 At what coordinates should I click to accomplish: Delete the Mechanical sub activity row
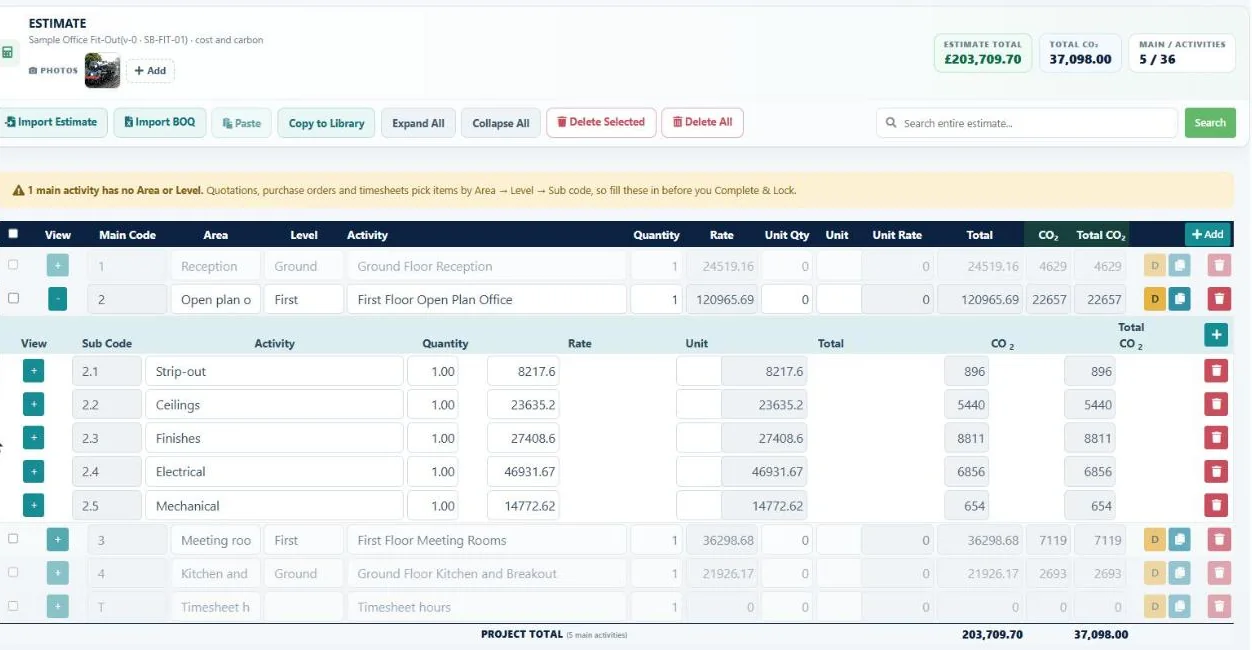(1216, 505)
